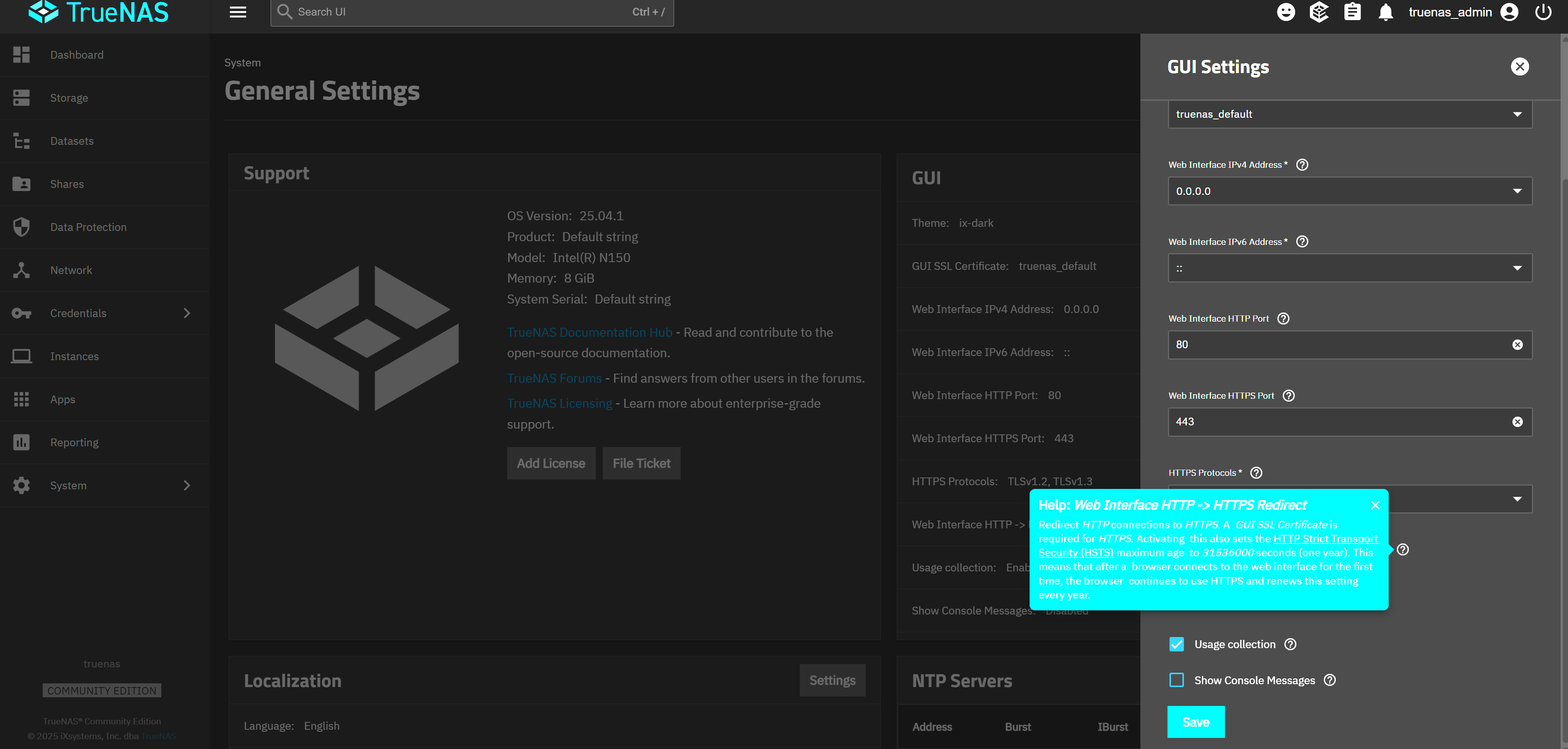Open the Jobs clipboard icon
This screenshot has height=749, width=1568.
1352,12
